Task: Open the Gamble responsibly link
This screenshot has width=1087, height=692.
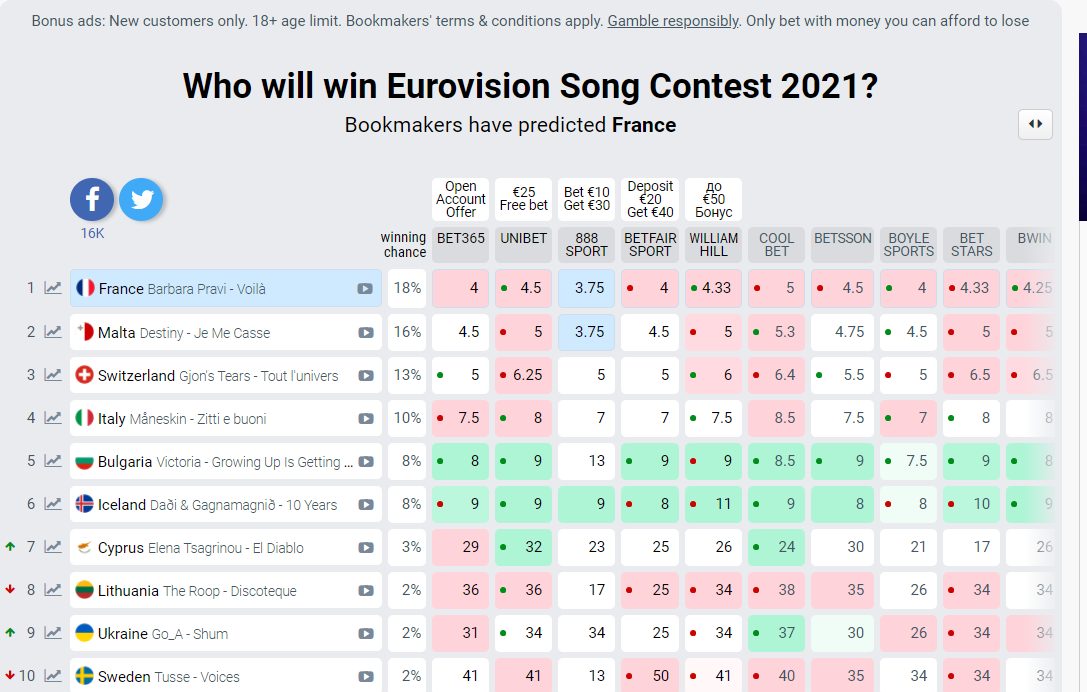Action: [x=672, y=21]
